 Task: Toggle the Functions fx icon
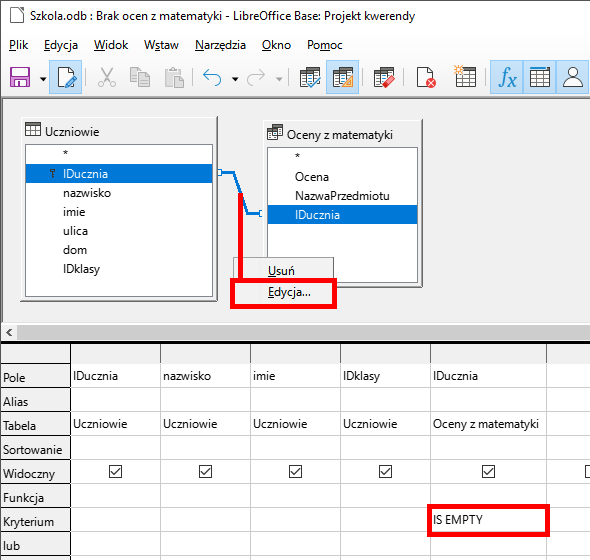tap(506, 77)
